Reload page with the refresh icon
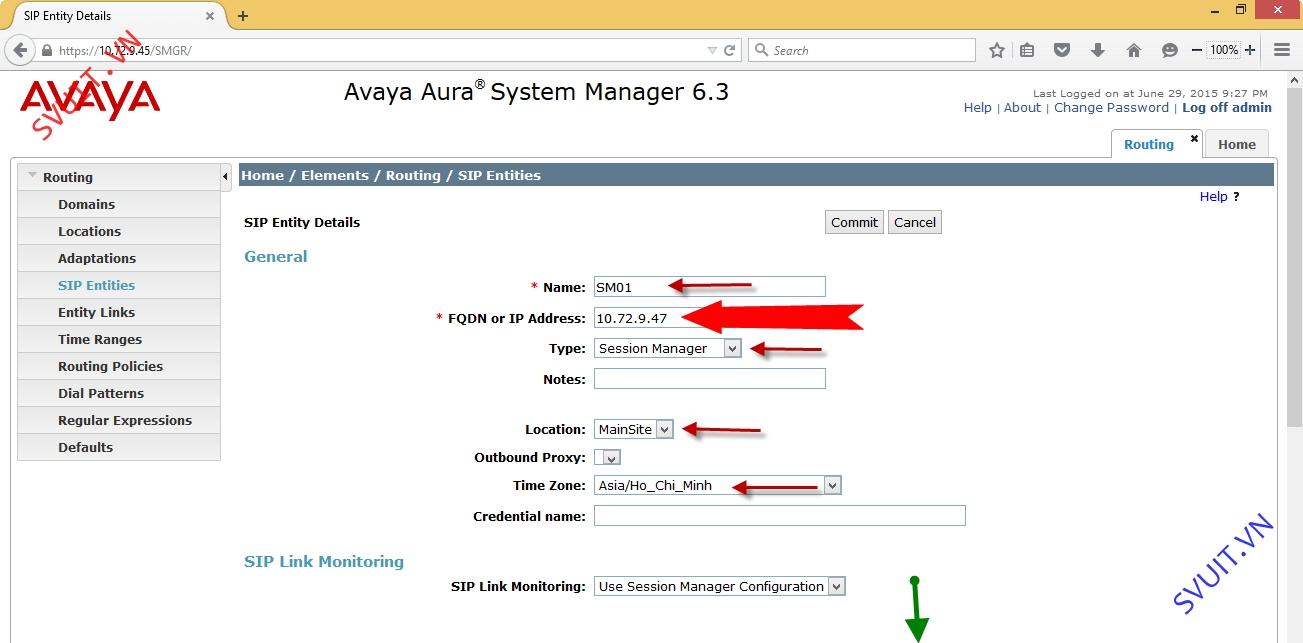Viewport: 1303px width, 643px height. pyautogui.click(x=730, y=50)
